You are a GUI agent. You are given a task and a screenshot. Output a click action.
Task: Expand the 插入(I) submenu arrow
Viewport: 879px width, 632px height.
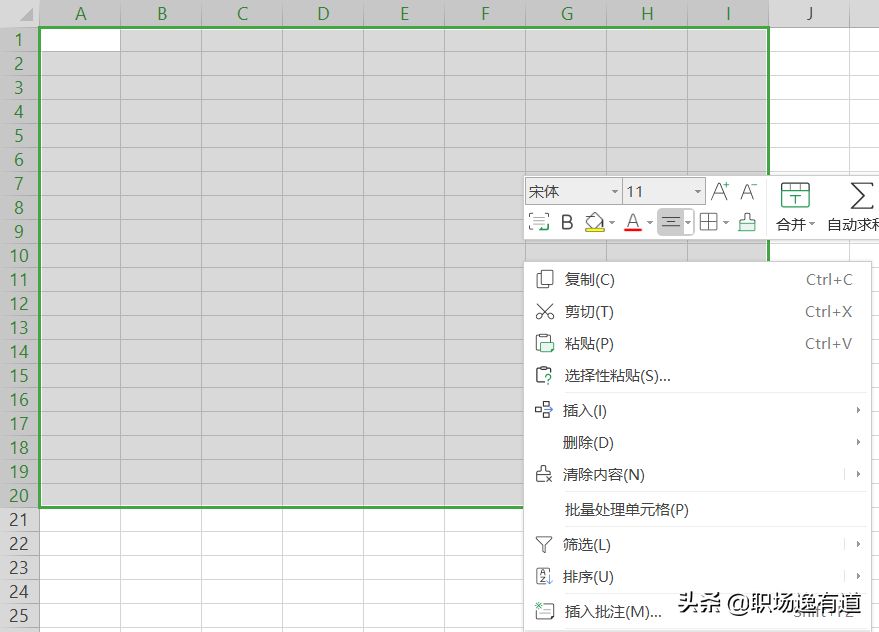pos(858,410)
